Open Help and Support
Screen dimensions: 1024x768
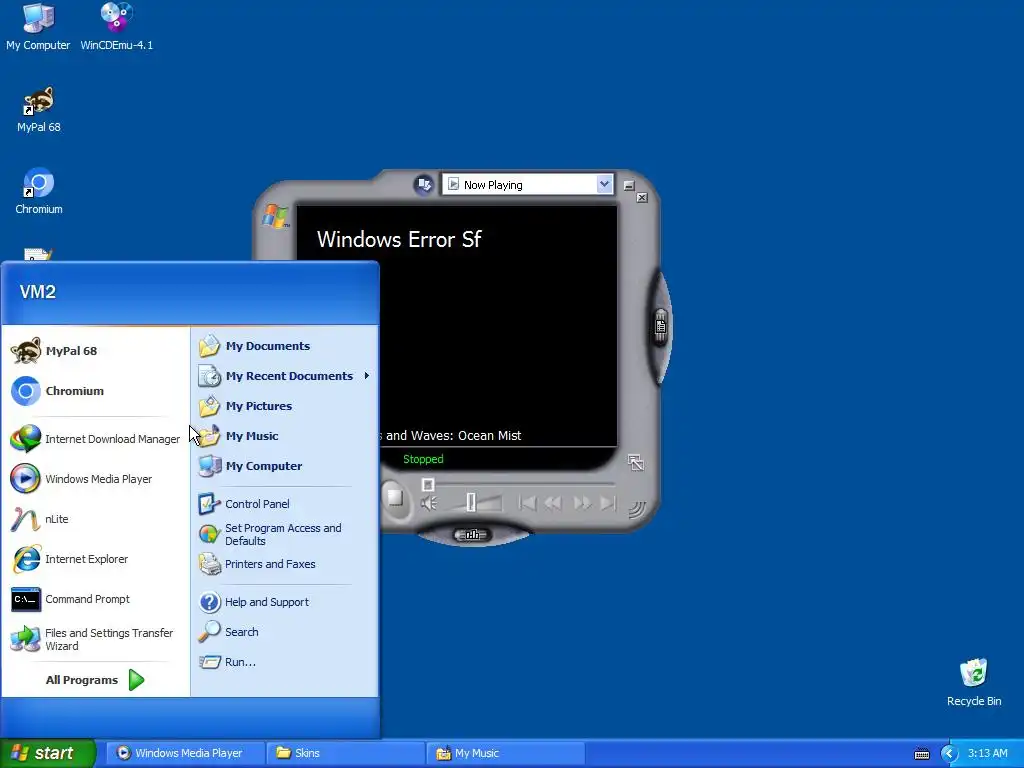284,602
